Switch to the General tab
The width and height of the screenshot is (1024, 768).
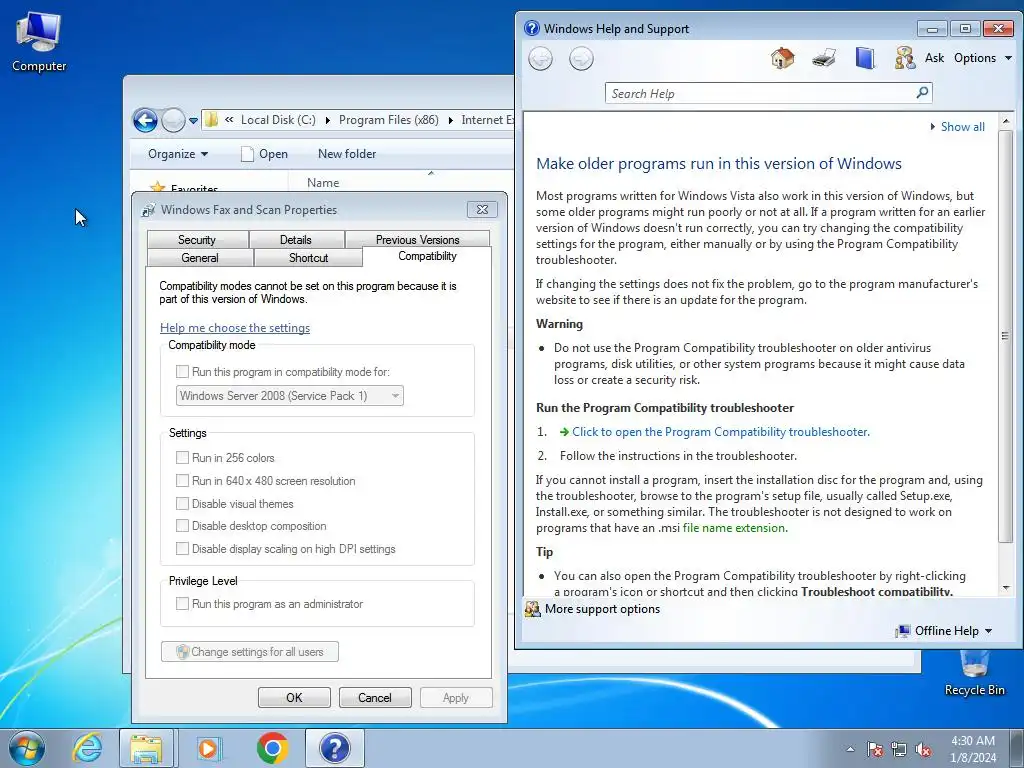[200, 257]
